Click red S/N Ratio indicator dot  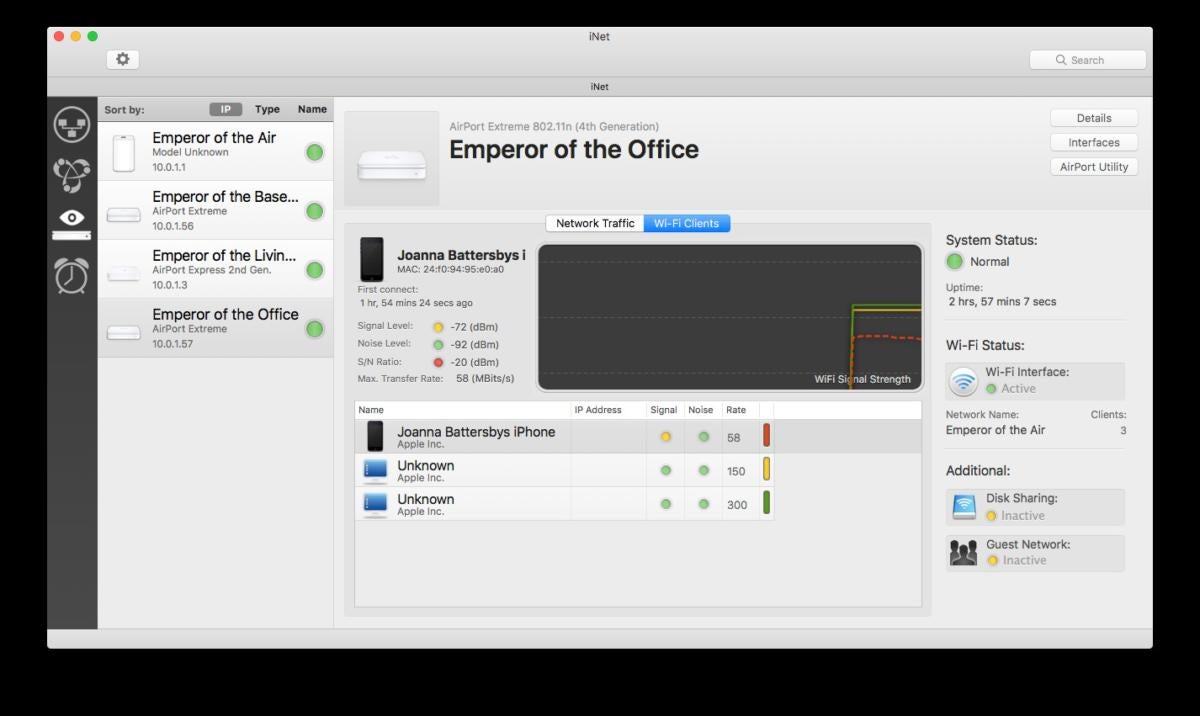(x=438, y=362)
